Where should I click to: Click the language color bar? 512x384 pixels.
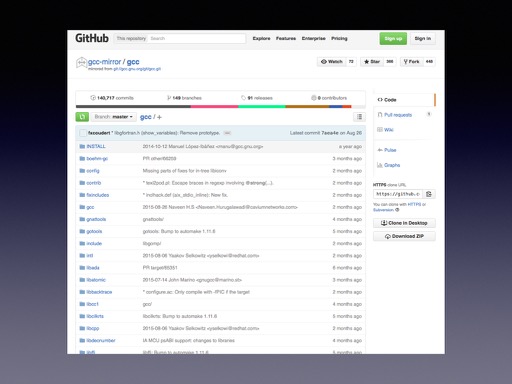(213, 107)
